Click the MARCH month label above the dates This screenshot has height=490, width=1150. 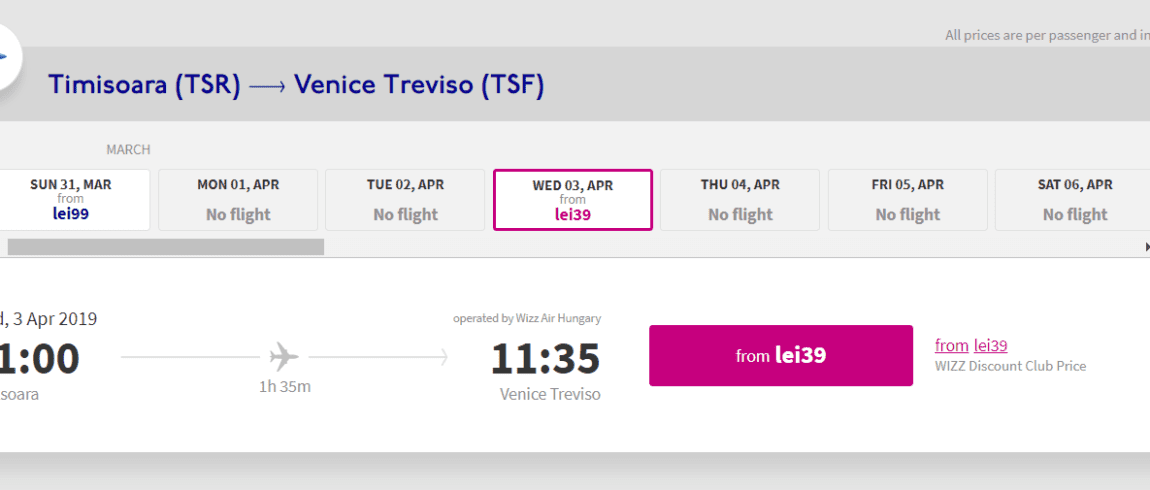coord(128,150)
